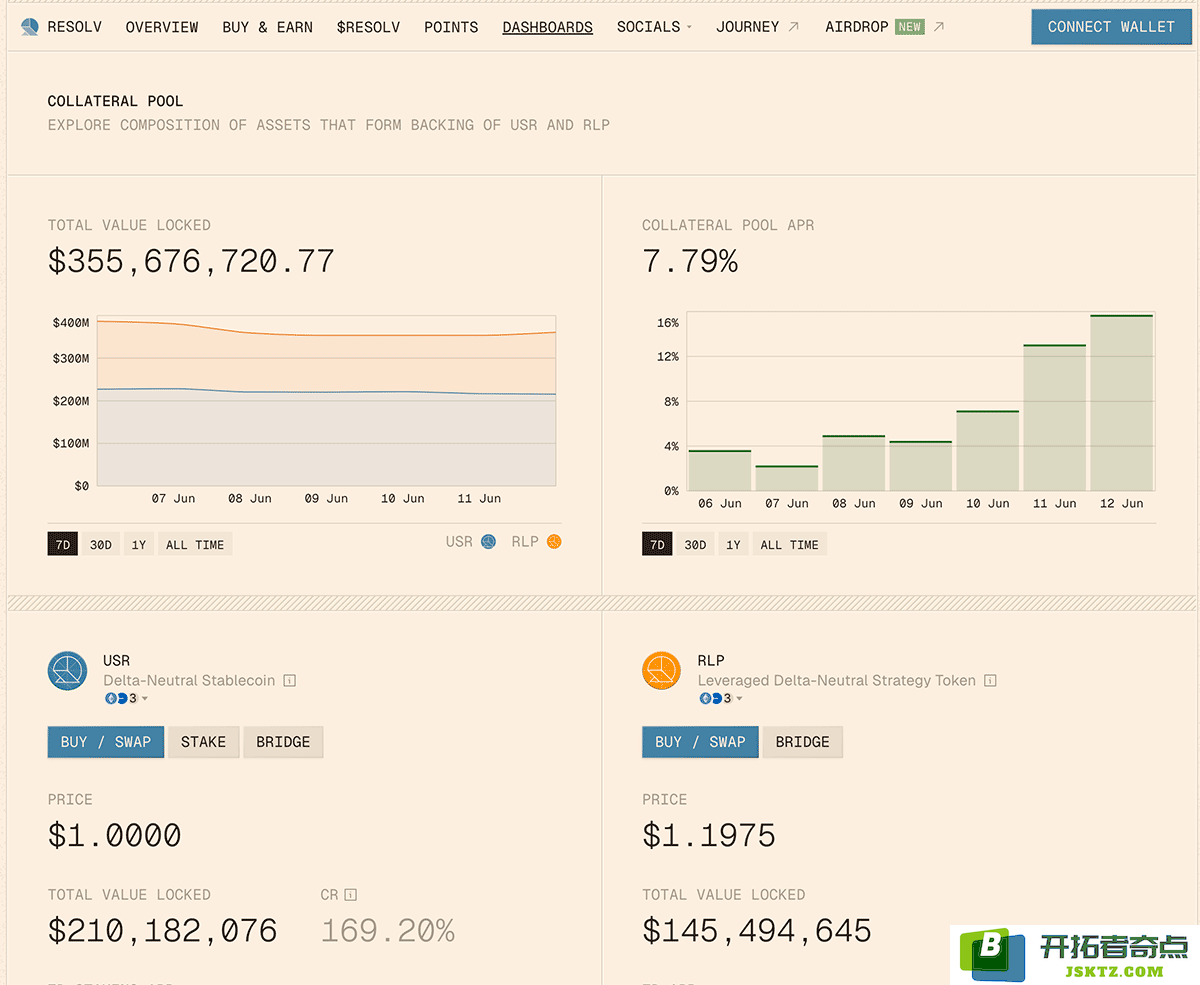Click the RLP legend icon under TVL chart
1200x985 pixels.
(554, 542)
